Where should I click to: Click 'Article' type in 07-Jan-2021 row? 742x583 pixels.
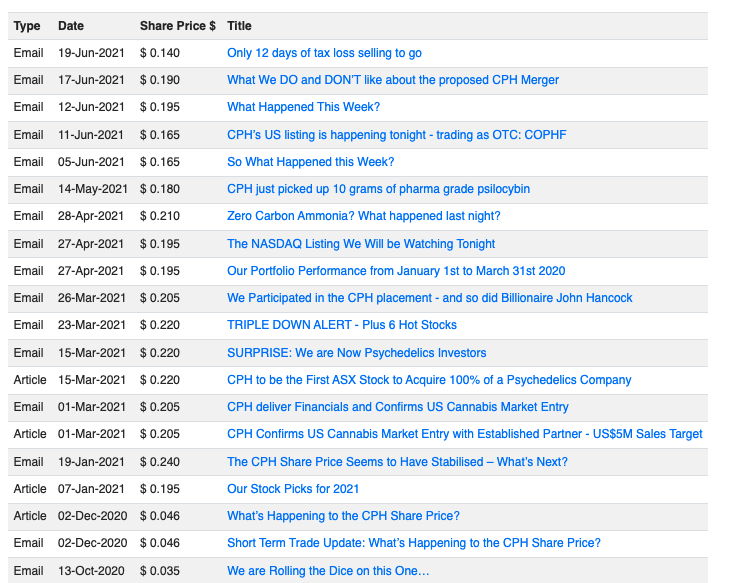[x=30, y=488]
